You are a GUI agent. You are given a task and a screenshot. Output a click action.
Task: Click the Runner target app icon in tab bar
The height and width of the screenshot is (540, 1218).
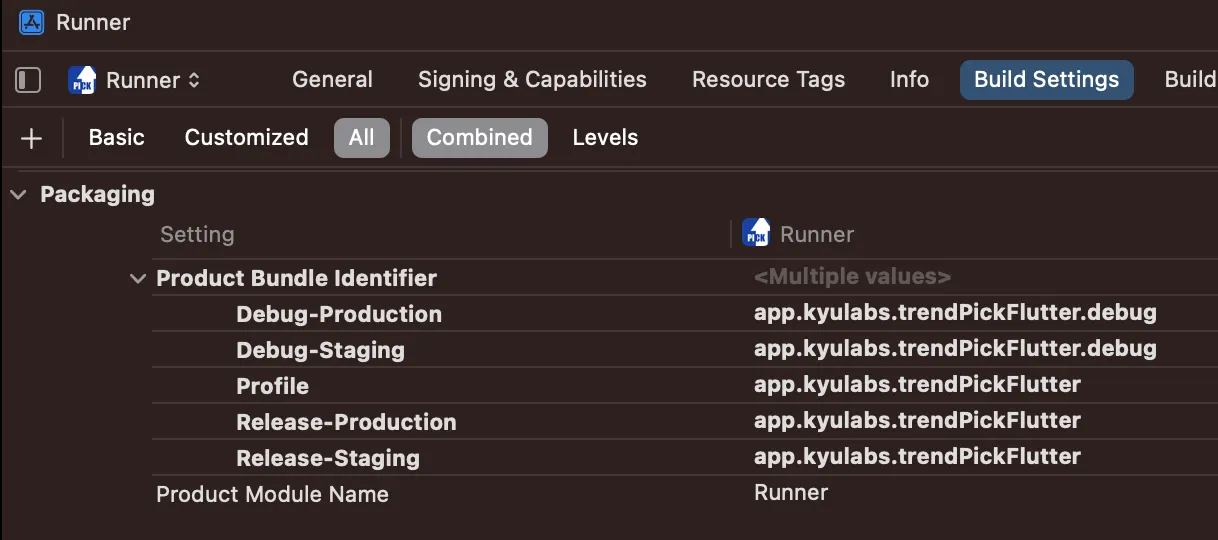pos(82,80)
